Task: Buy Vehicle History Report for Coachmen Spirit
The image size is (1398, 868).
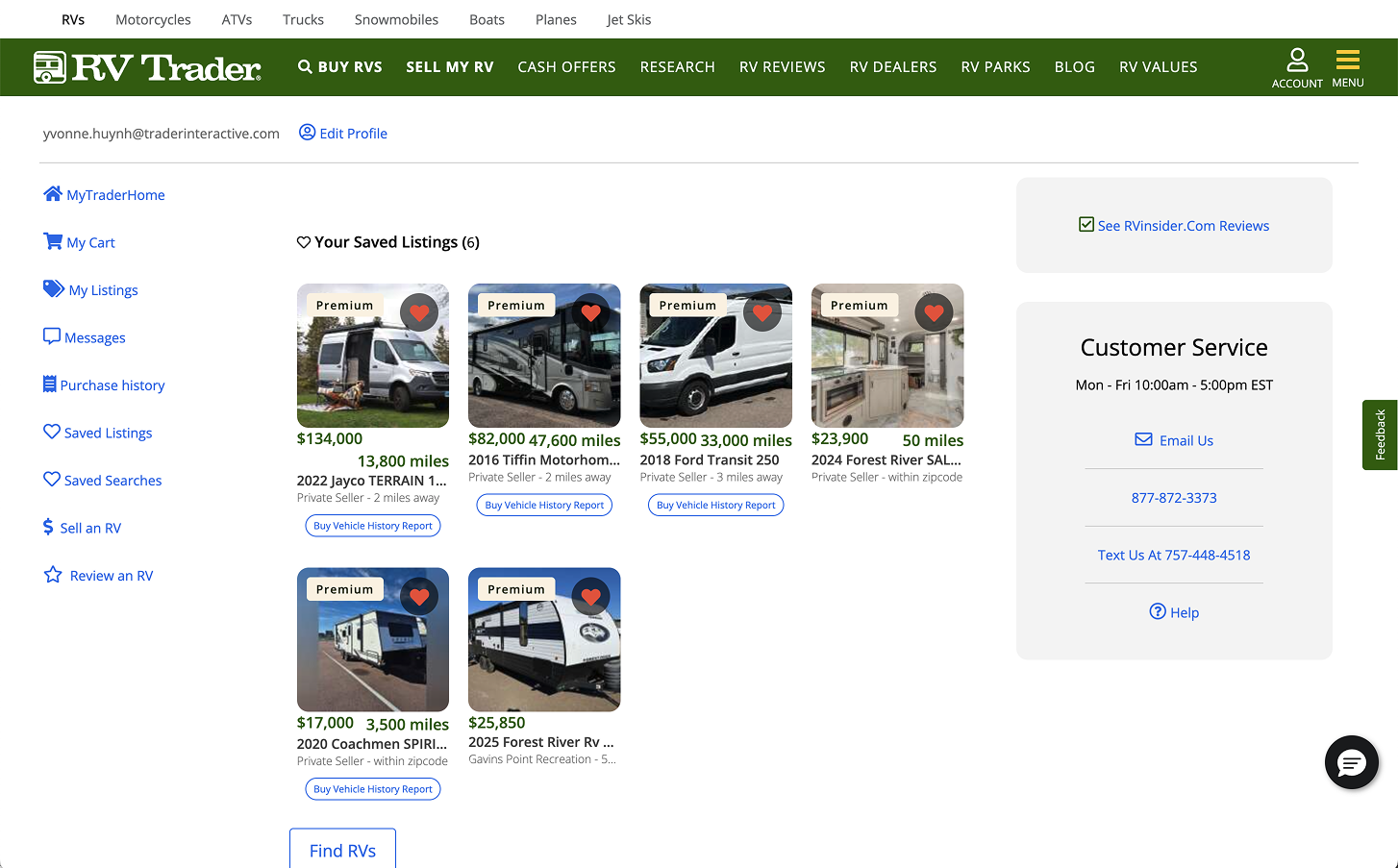Action: 373,789
